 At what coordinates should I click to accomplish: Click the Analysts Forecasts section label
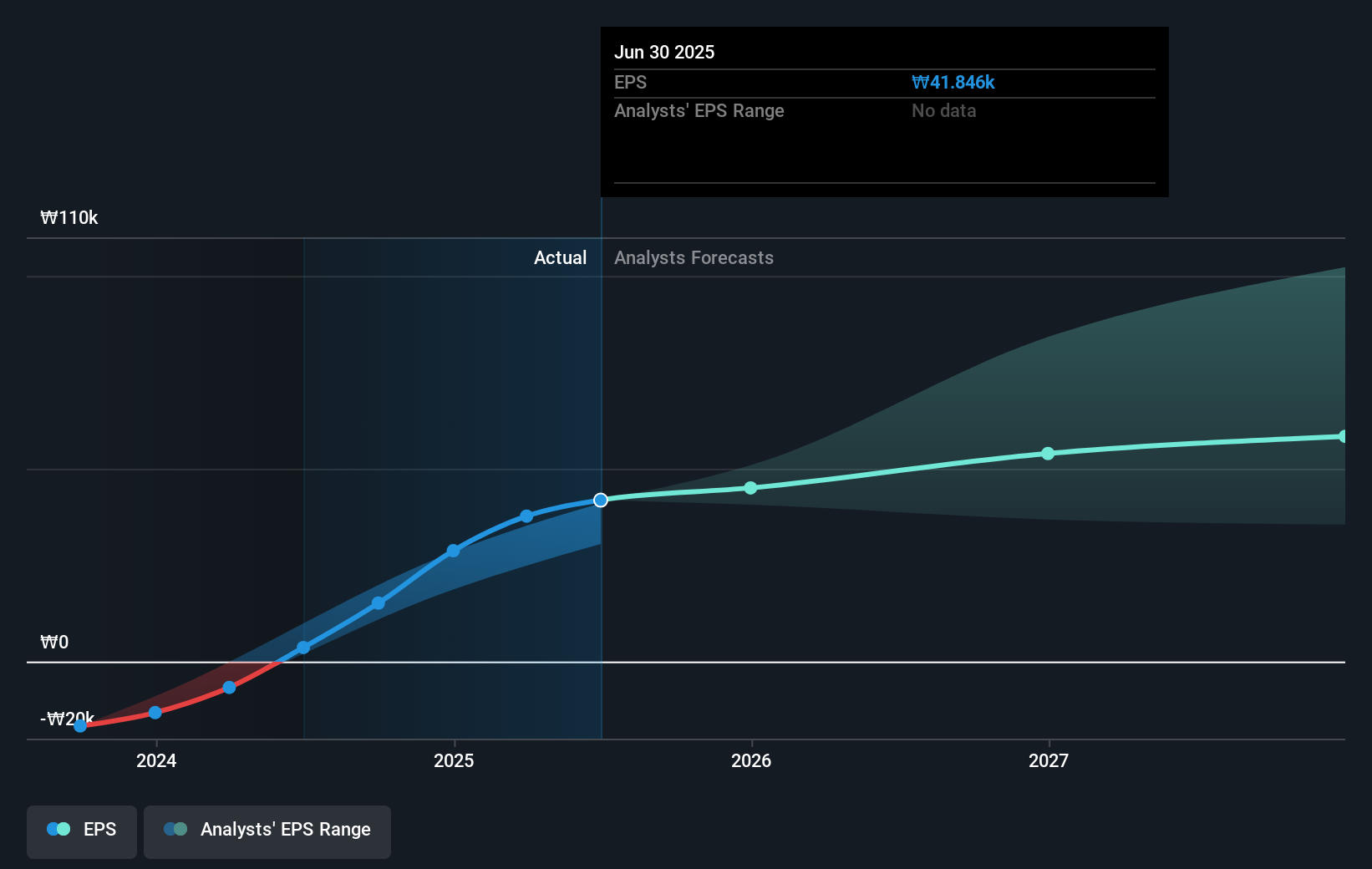(694, 257)
